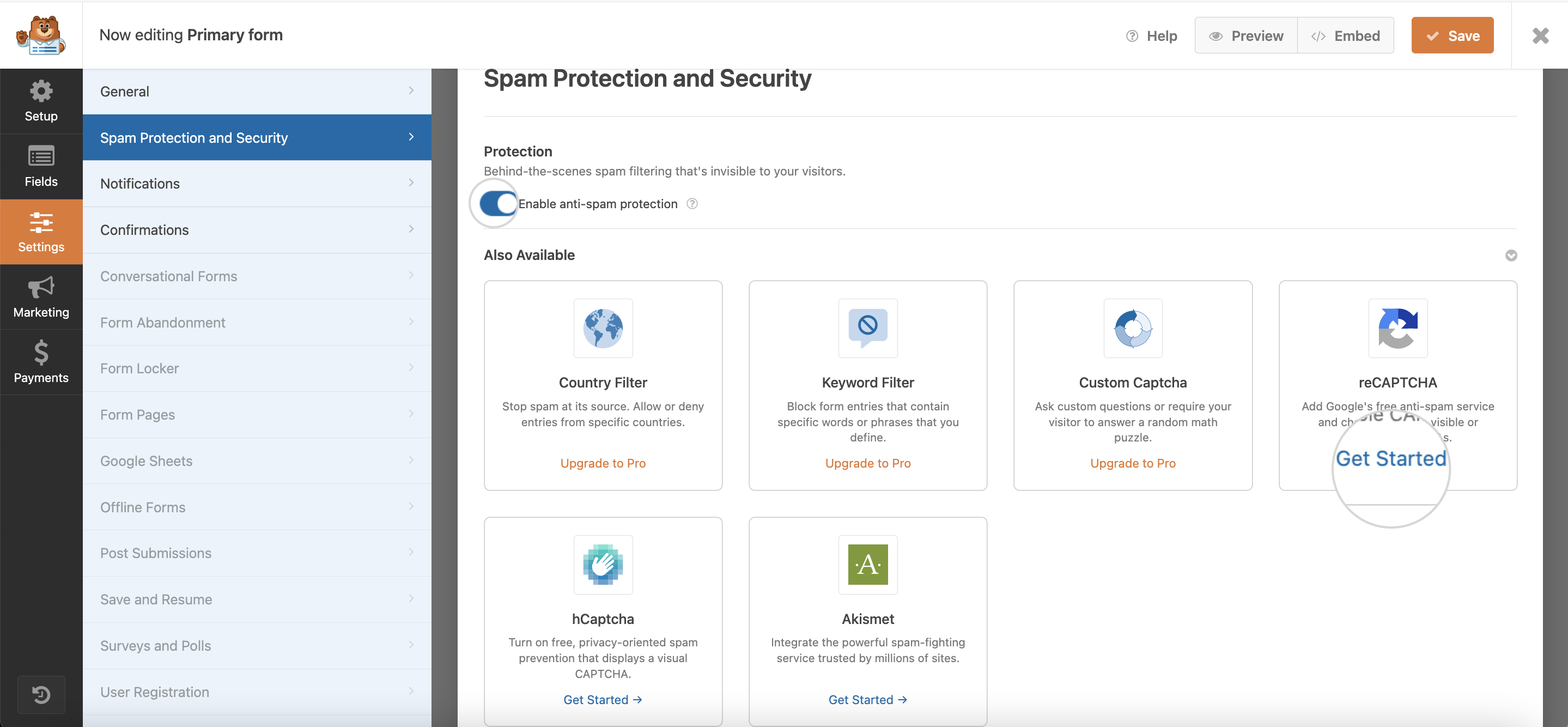This screenshot has width=1568, height=727.
Task: Click the Country Filter globe icon
Action: pos(603,328)
